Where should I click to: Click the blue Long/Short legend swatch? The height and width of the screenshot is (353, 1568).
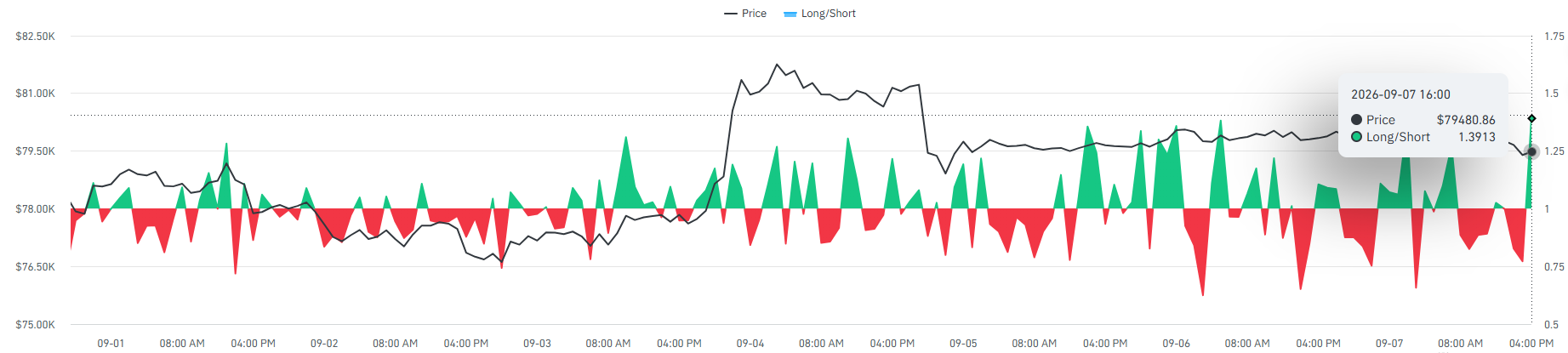pos(790,14)
